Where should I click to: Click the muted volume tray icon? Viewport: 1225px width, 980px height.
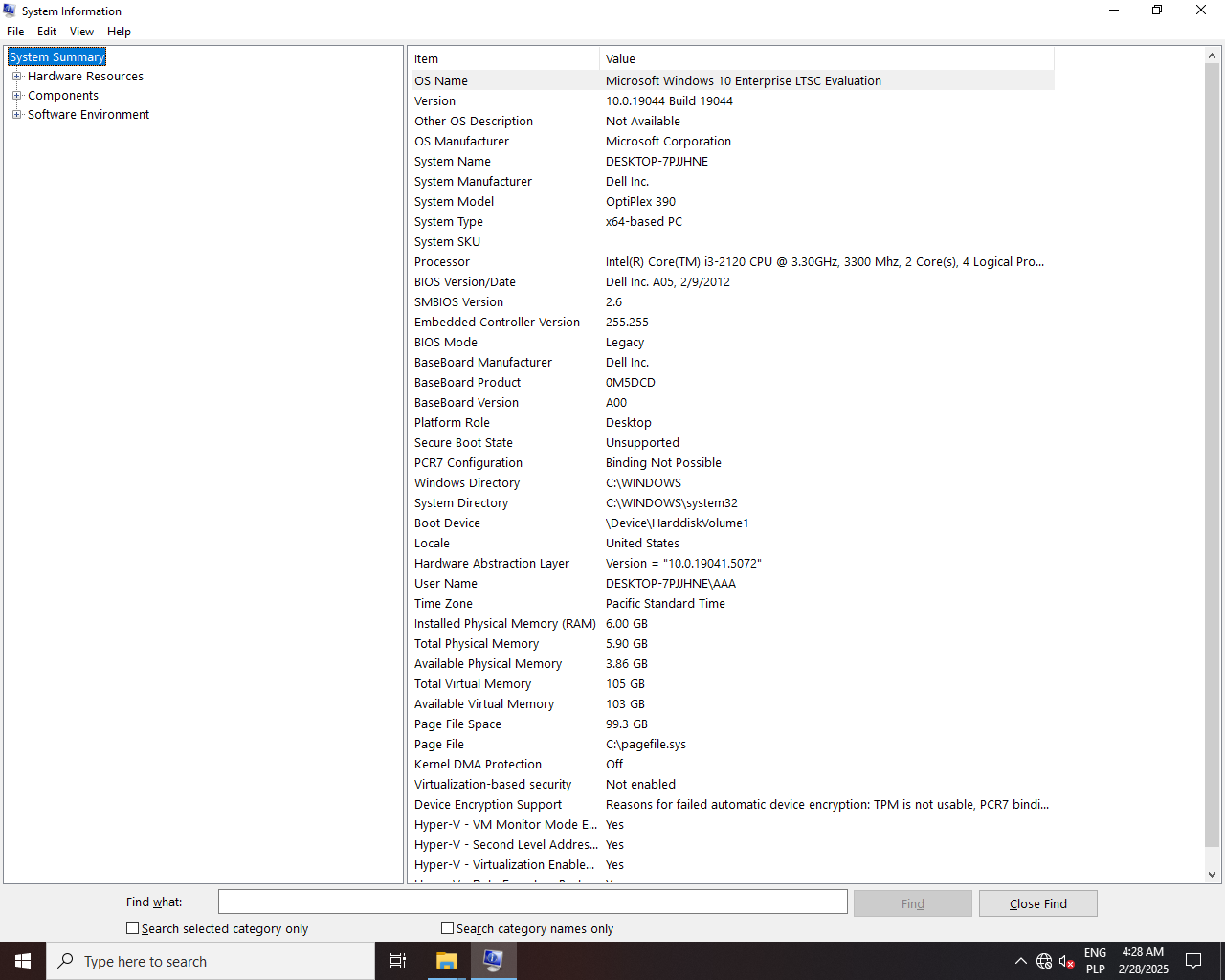1067,961
